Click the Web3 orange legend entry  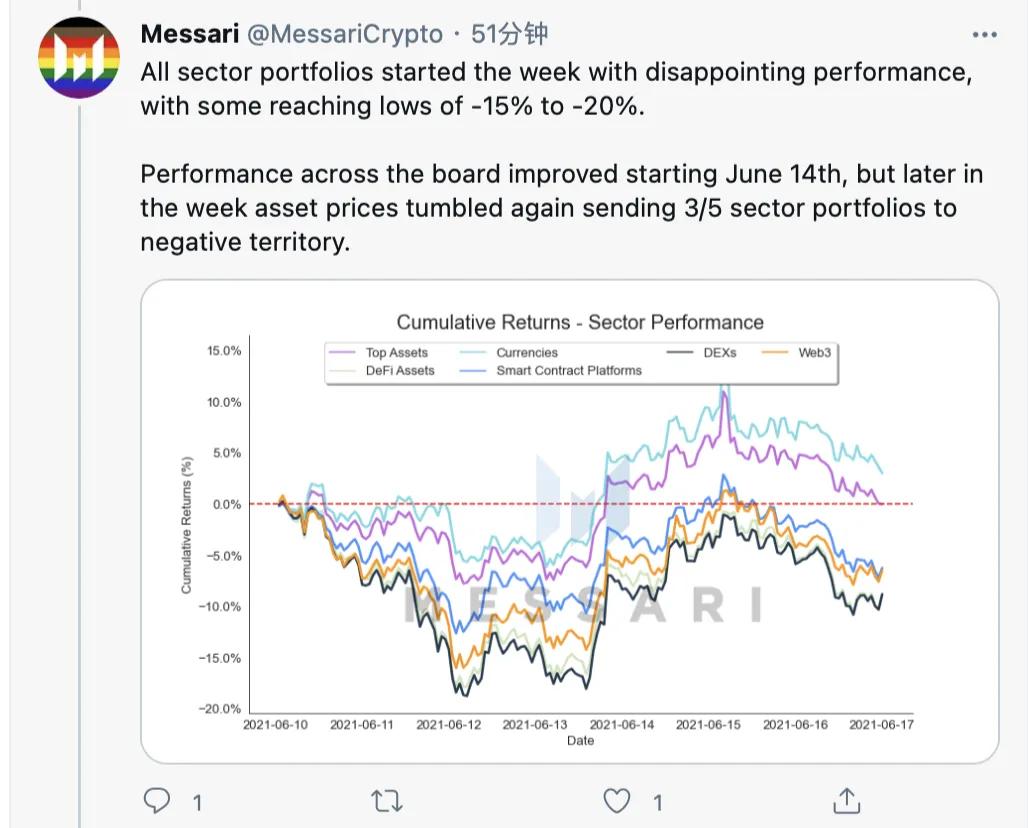click(x=814, y=352)
